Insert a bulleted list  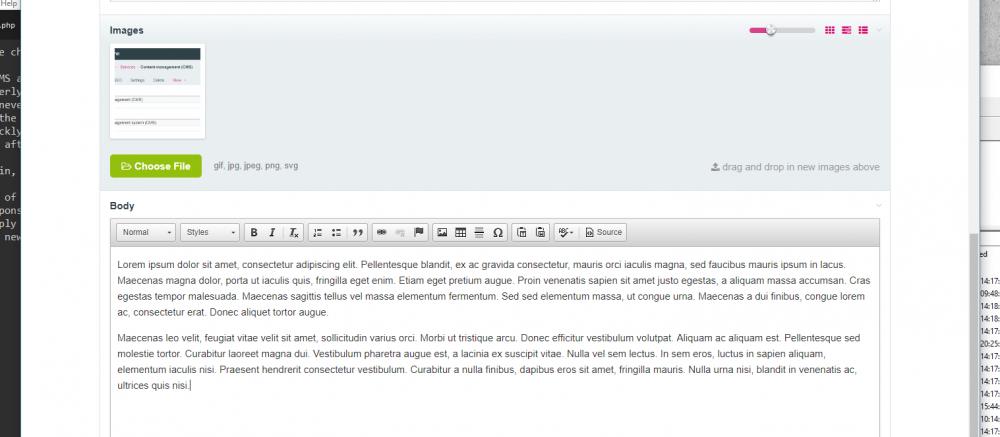(337, 232)
